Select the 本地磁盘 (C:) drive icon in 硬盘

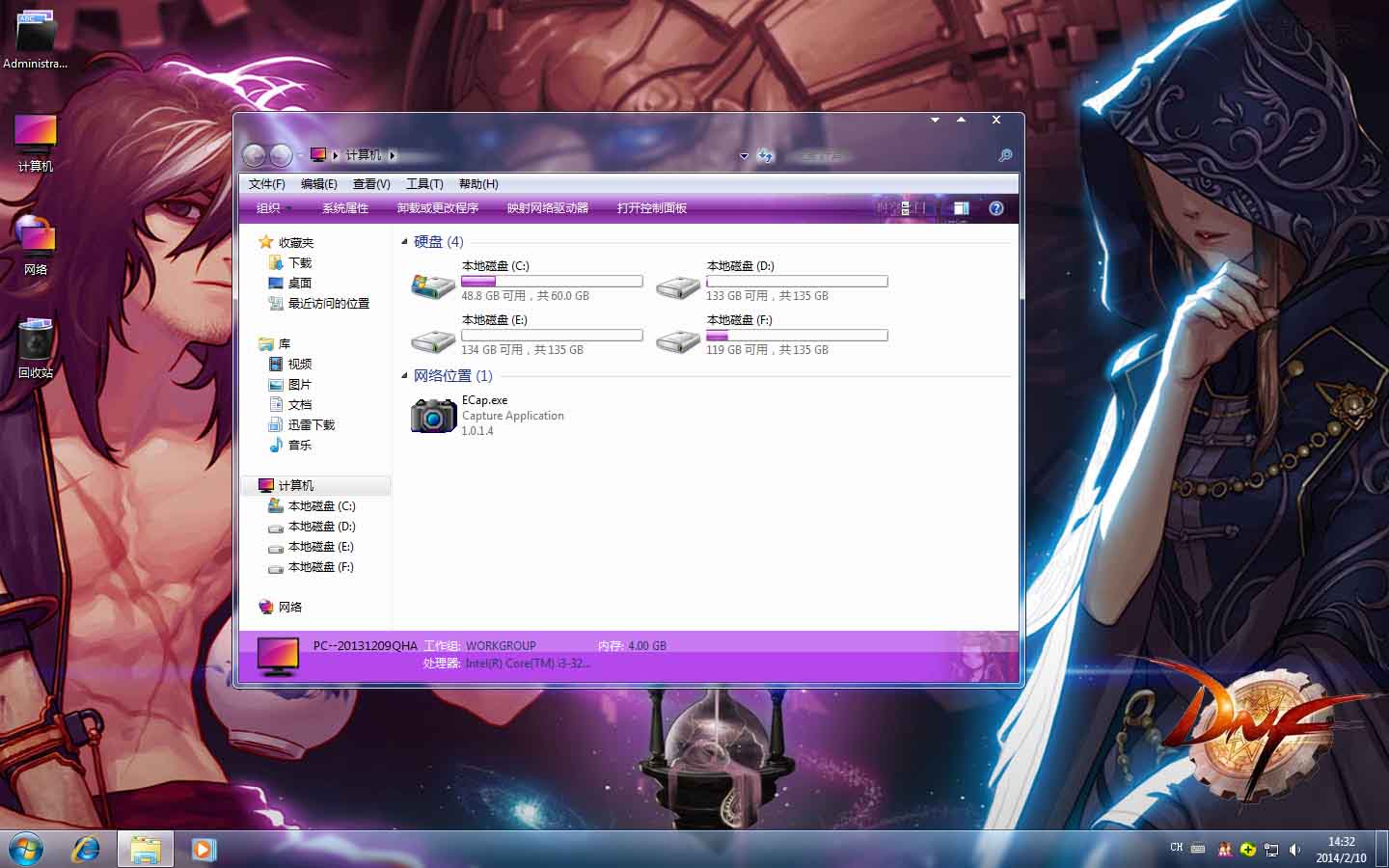(x=433, y=285)
